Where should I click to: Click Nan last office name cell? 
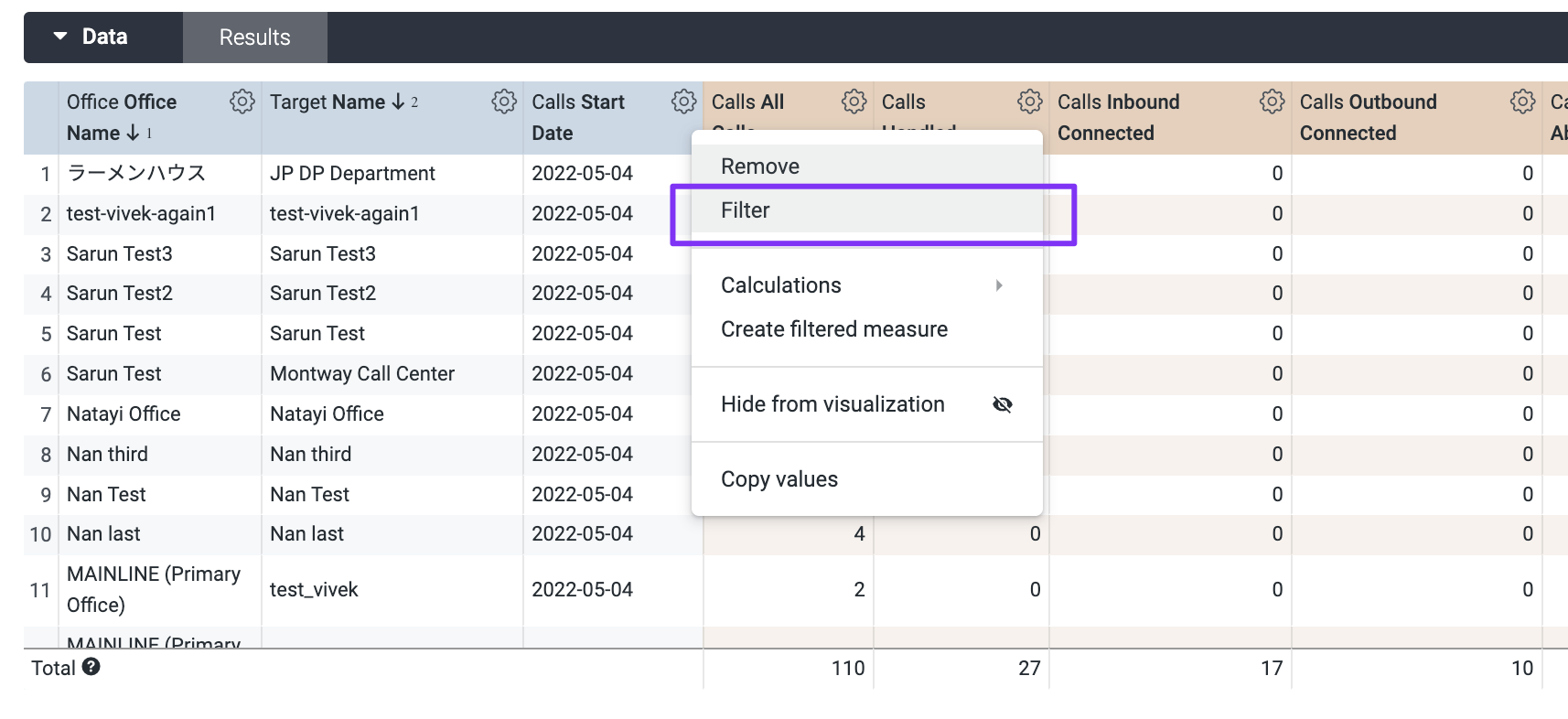[103, 534]
